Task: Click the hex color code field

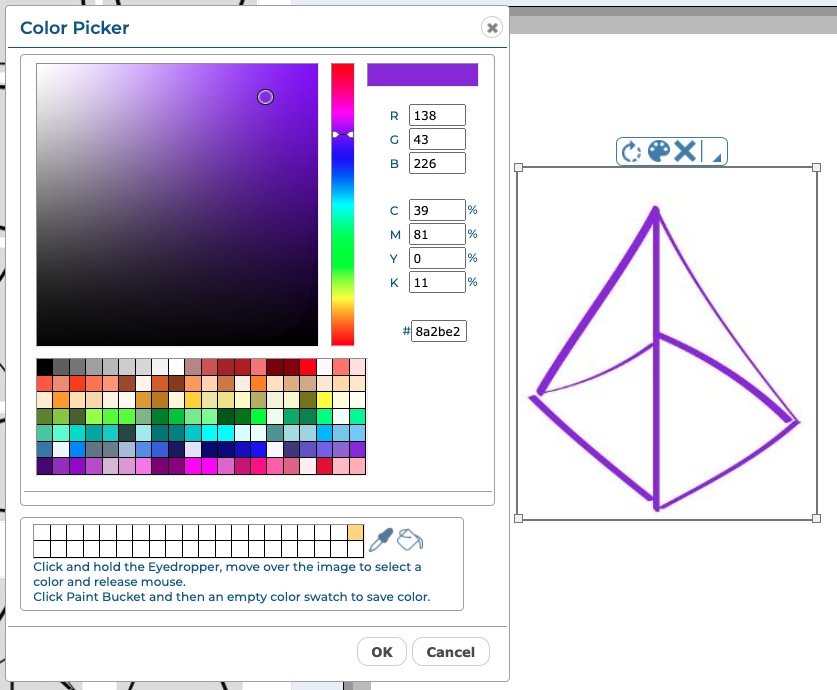Action: pos(439,331)
